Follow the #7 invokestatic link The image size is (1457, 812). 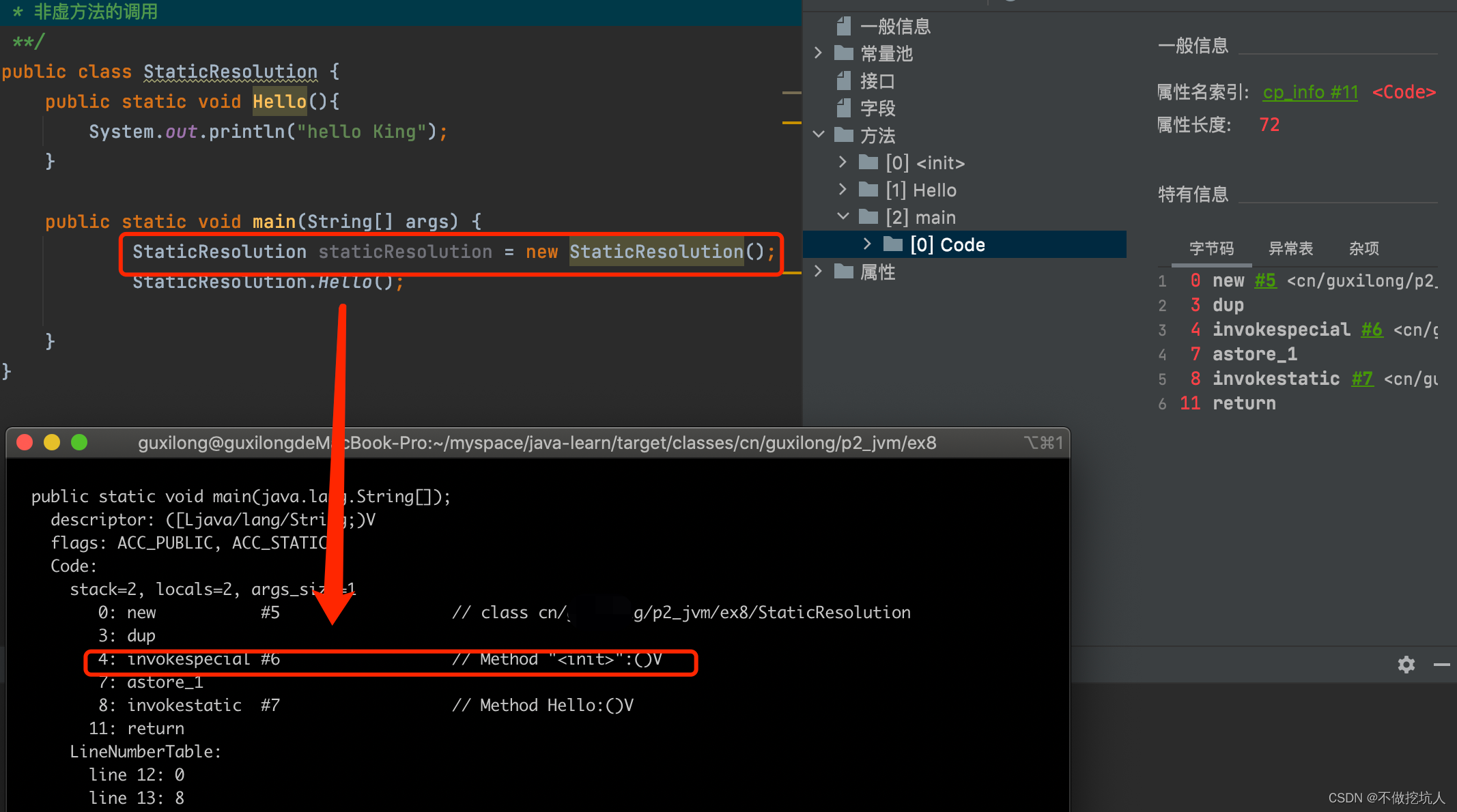1362,379
